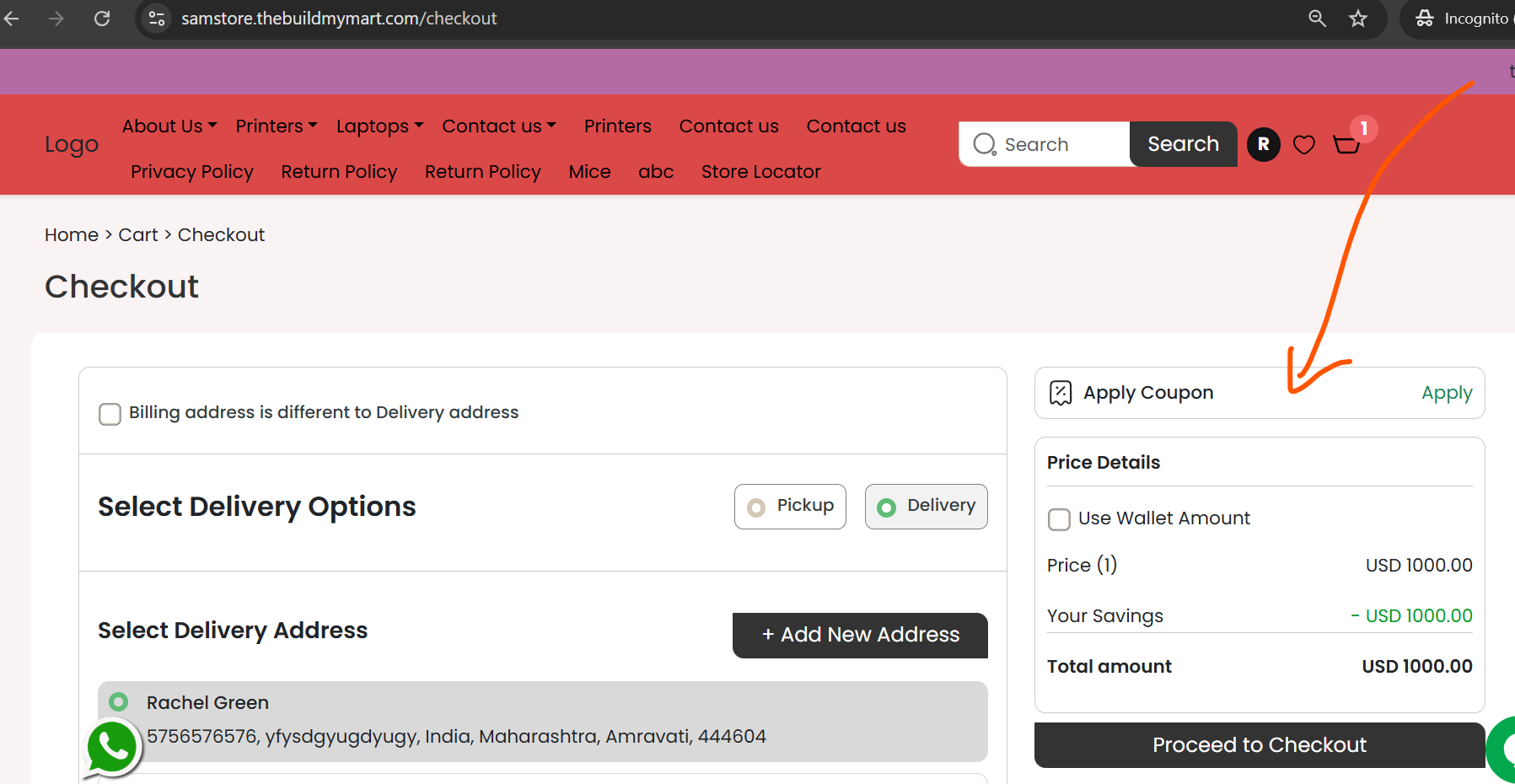Go back with the browser back arrow
Image resolution: width=1515 pixels, height=784 pixels.
pyautogui.click(x=12, y=19)
